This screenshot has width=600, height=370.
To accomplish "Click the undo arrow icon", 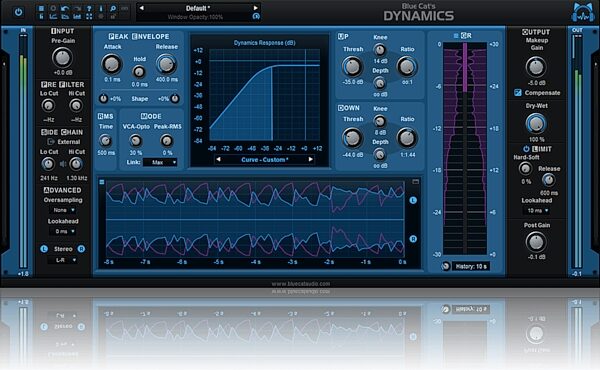I will tap(65, 8).
